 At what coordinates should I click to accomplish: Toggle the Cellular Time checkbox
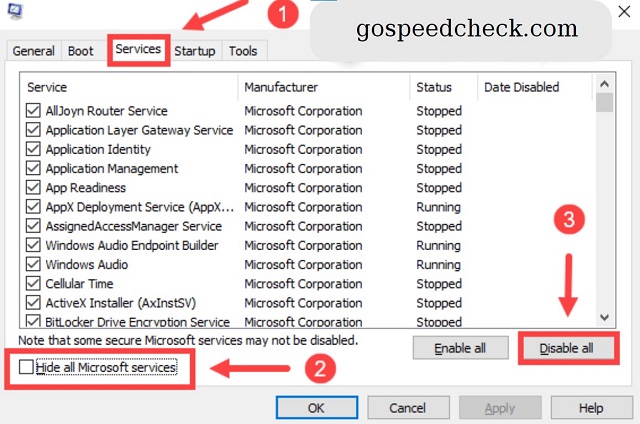pyautogui.click(x=33, y=283)
